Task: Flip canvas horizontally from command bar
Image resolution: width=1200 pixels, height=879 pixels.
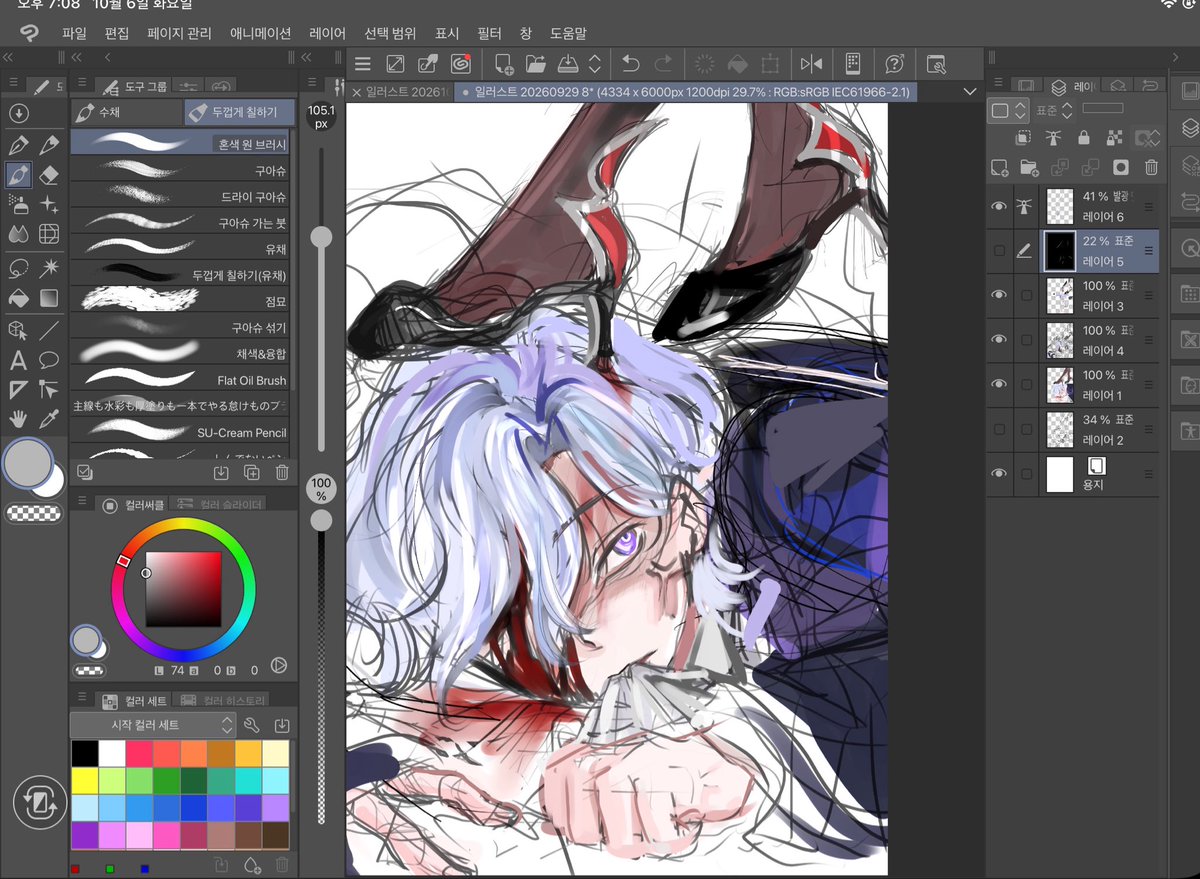Action: click(810, 64)
